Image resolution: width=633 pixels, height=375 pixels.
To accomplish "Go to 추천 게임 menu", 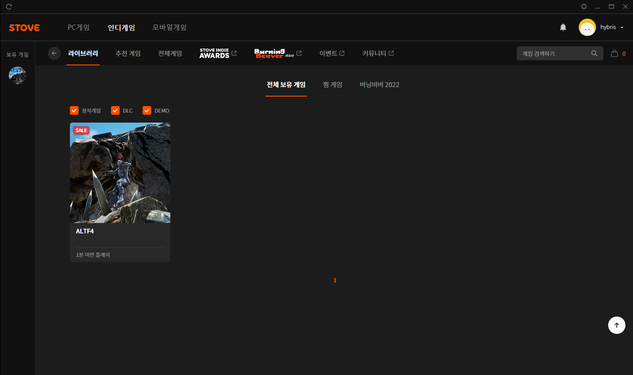I will 128,53.
